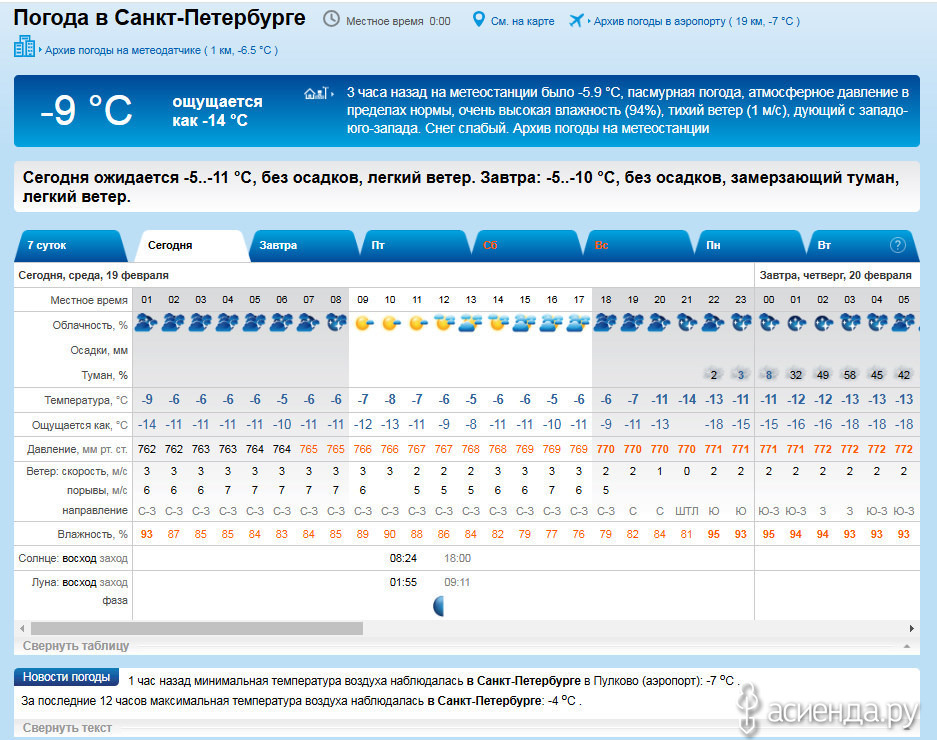The height and width of the screenshot is (740, 937).
Task: Click the fog icon showing 2 at hour 22
Action: pos(714,374)
